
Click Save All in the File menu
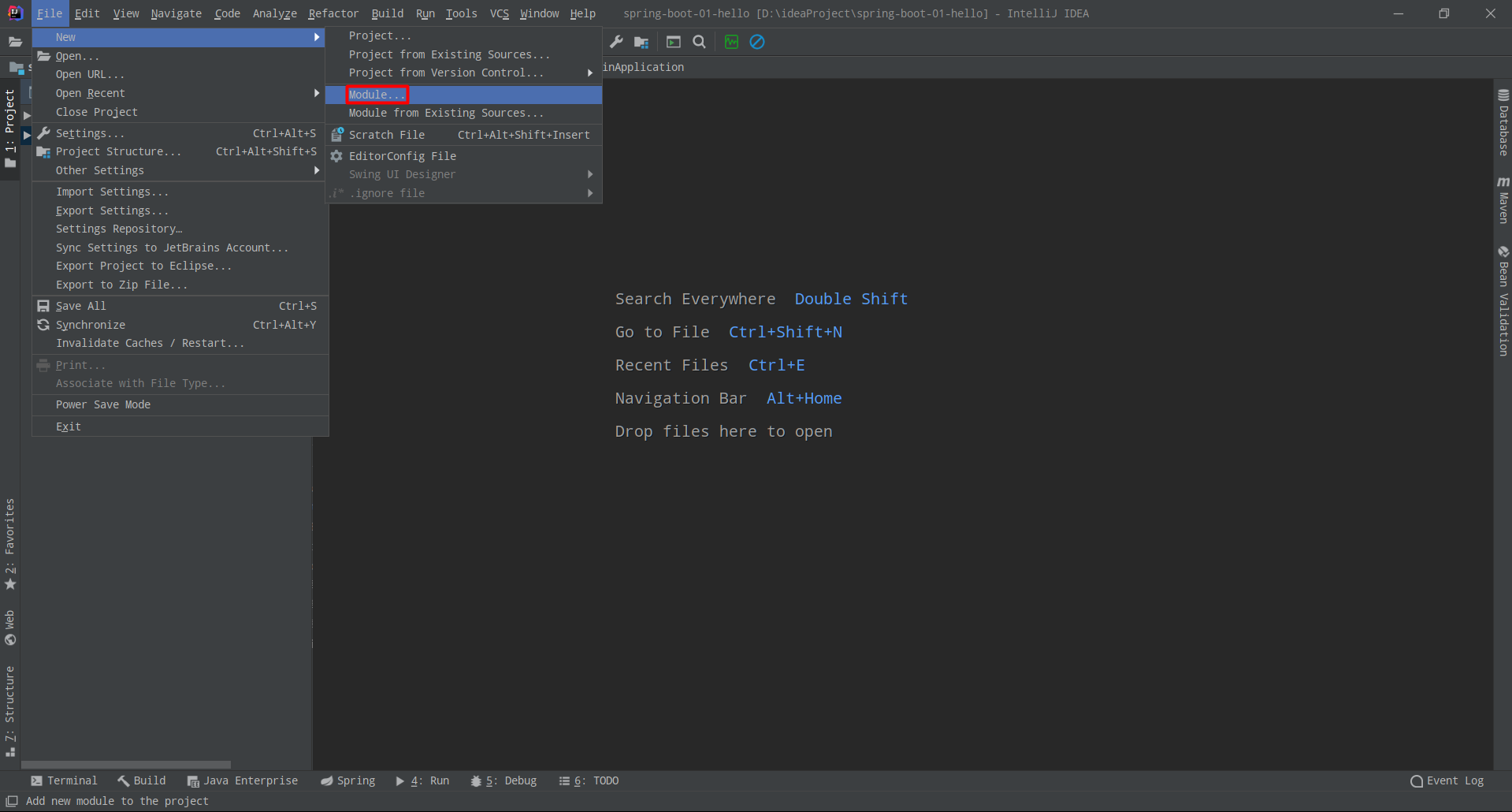179,306
